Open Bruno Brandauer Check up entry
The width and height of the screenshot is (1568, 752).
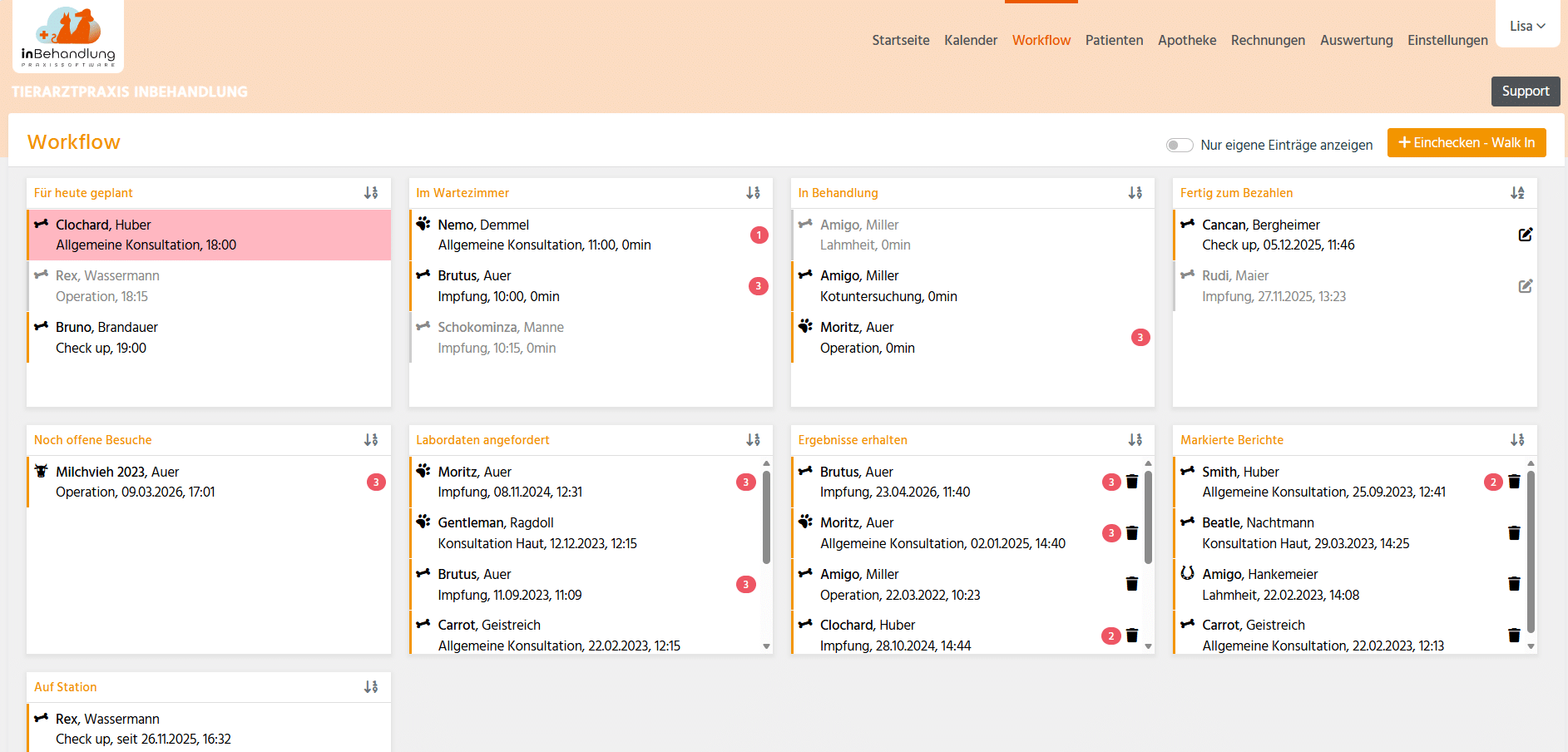(209, 338)
